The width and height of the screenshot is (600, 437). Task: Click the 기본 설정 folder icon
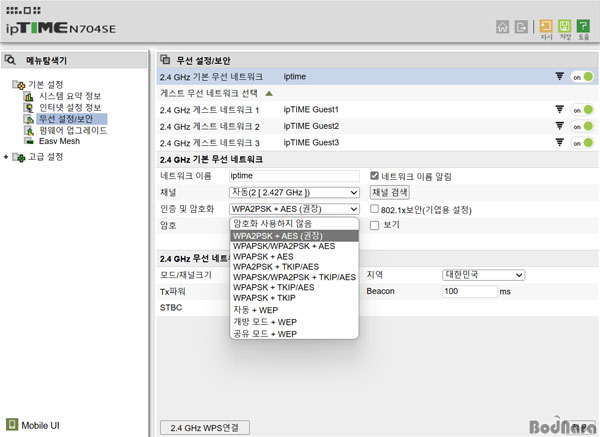point(19,85)
